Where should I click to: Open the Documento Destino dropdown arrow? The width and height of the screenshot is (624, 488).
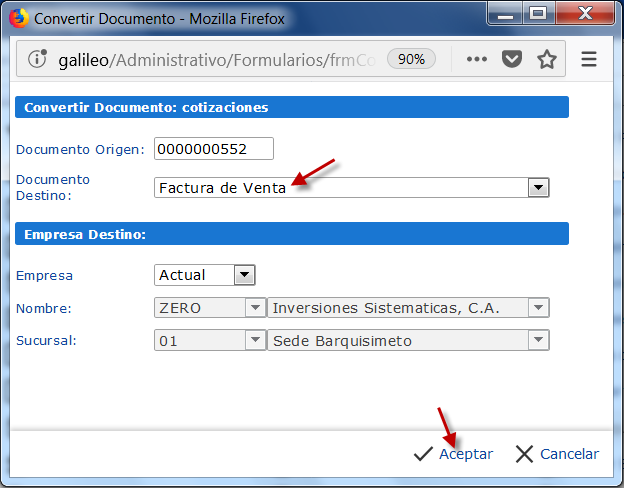pyautogui.click(x=538, y=187)
